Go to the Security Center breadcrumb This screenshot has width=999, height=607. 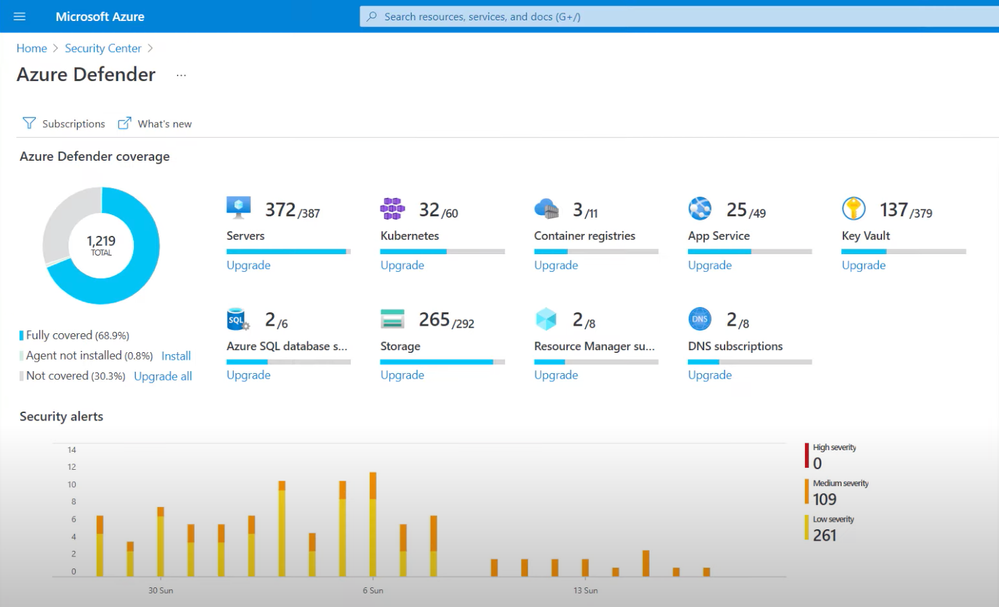click(x=103, y=48)
